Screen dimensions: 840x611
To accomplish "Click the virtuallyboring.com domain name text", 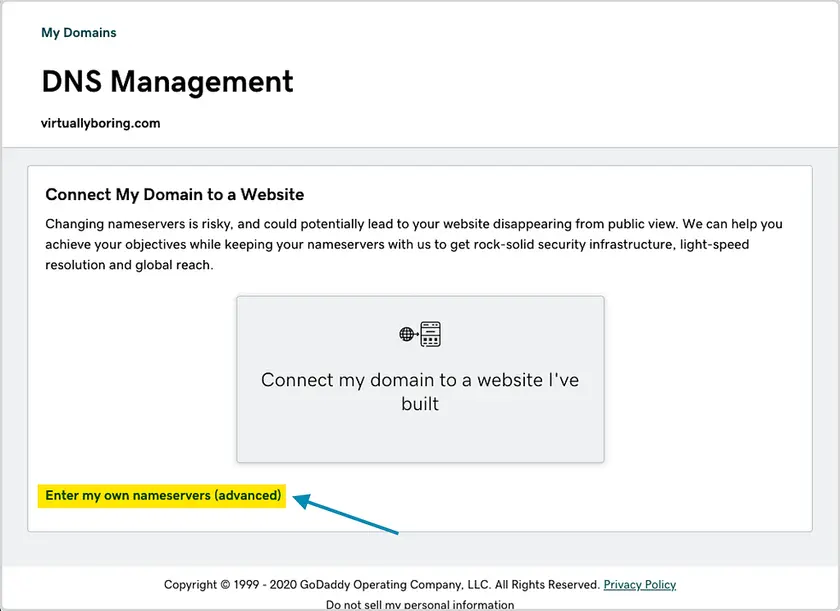I will pos(101,123).
